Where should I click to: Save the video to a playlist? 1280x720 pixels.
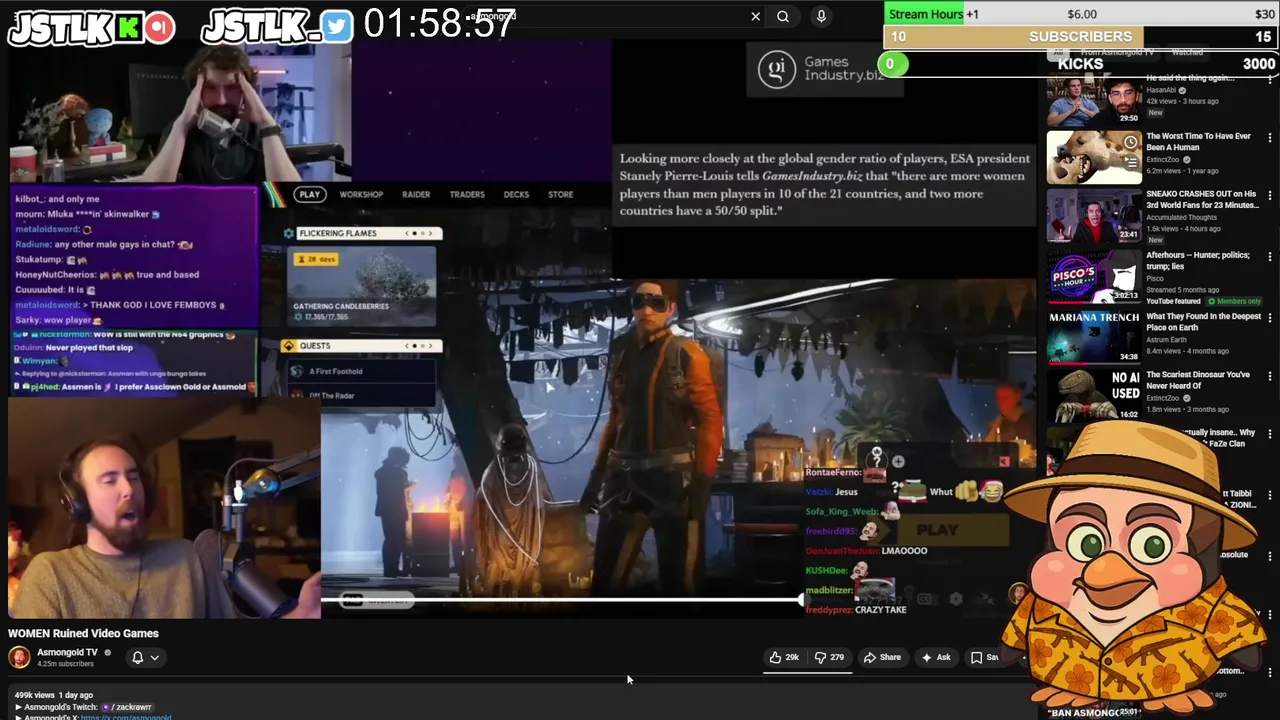(985, 657)
